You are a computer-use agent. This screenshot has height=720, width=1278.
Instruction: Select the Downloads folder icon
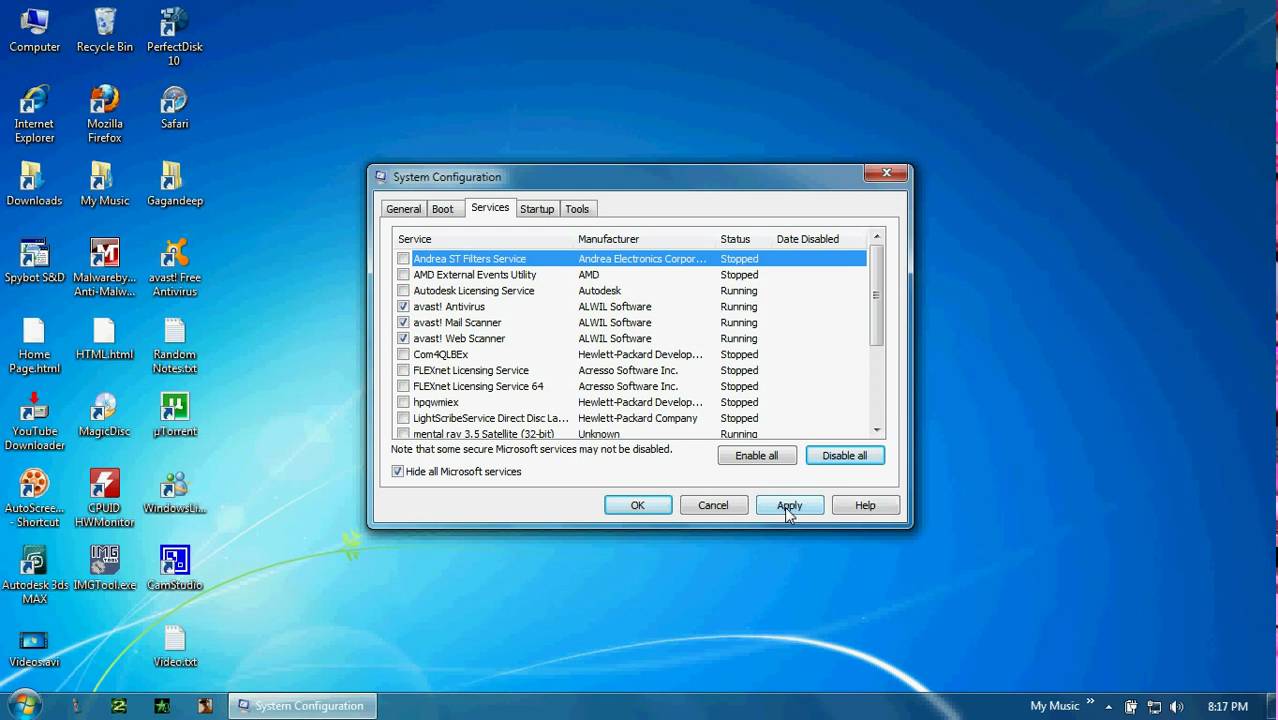pyautogui.click(x=34, y=183)
